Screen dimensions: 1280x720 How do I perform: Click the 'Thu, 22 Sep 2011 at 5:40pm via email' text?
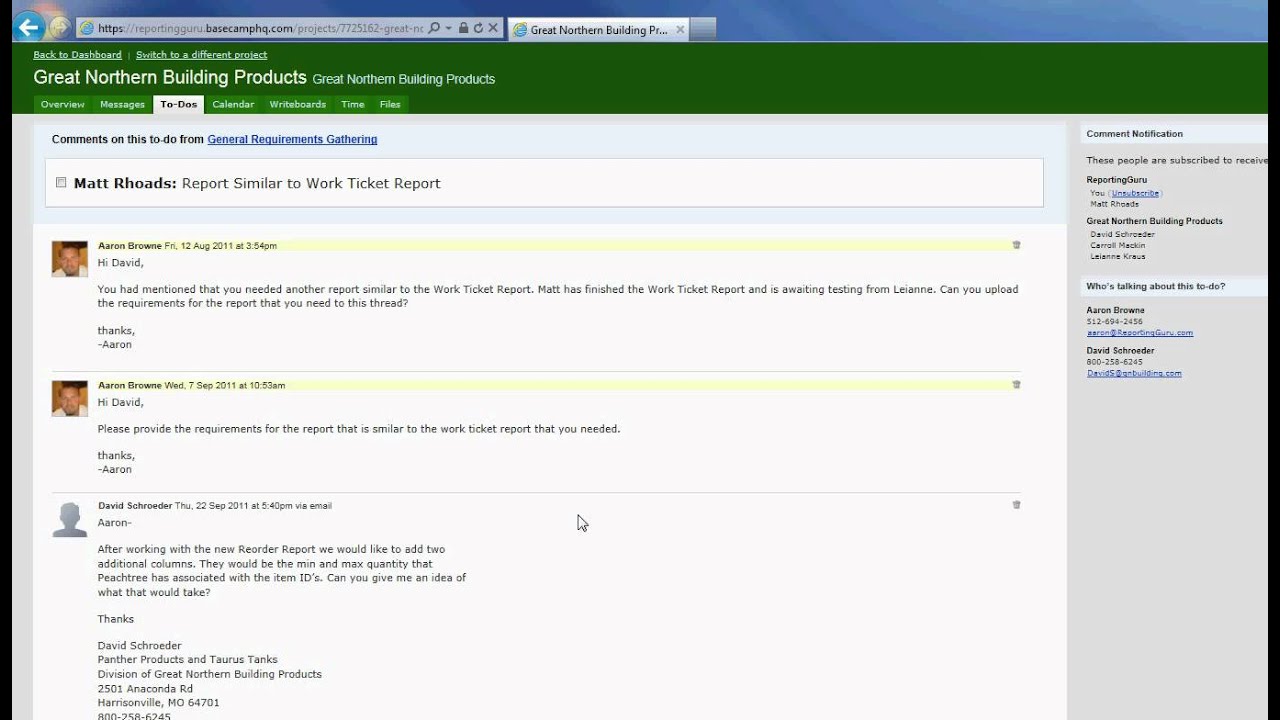point(253,506)
